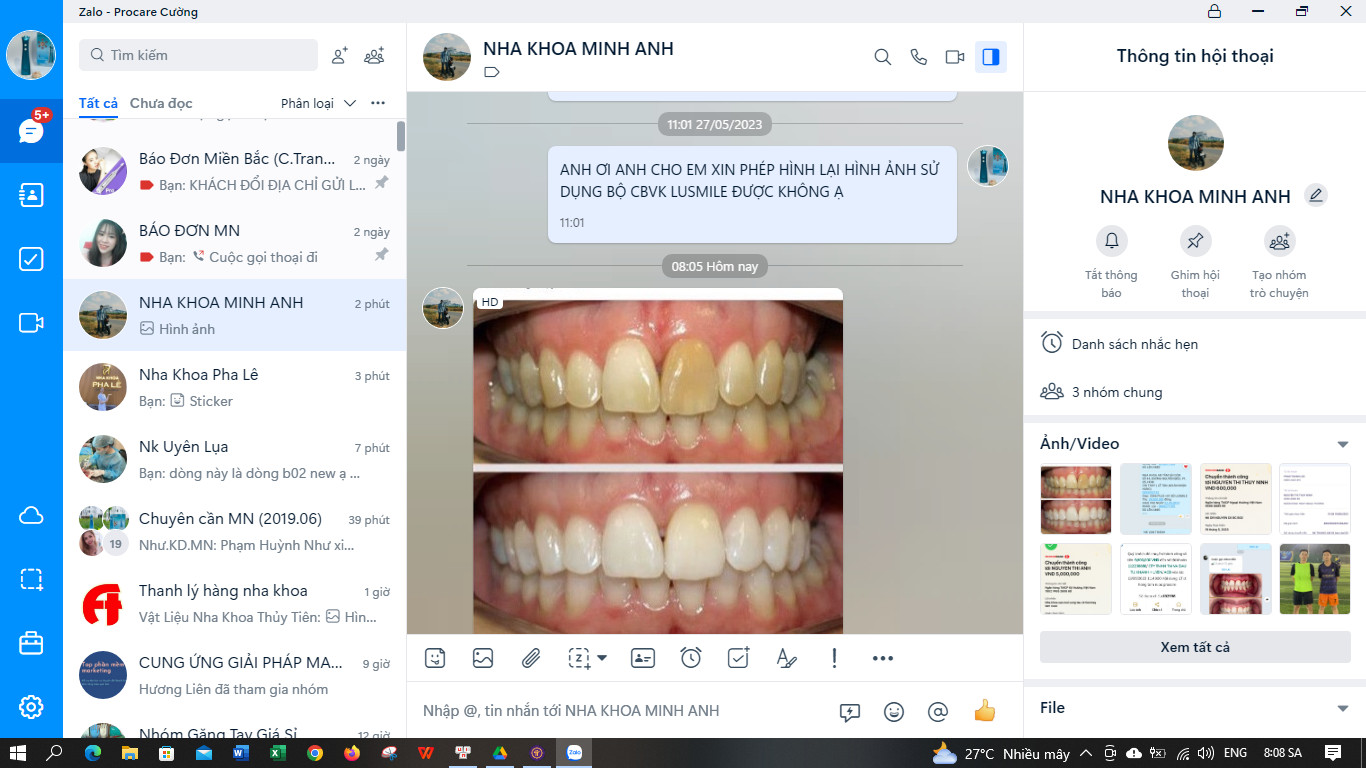The image size is (1366, 768).
Task: Expand the File section arrow
Action: click(1343, 708)
